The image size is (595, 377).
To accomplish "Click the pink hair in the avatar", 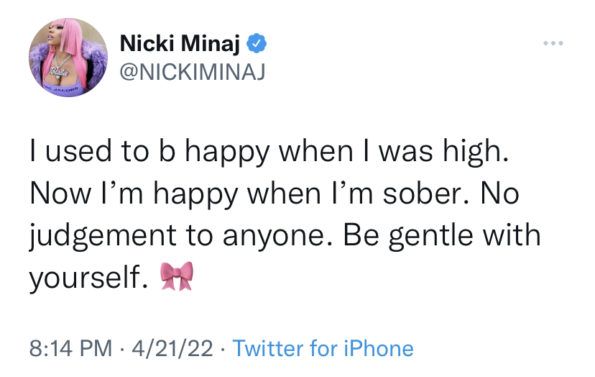I will [x=71, y=36].
